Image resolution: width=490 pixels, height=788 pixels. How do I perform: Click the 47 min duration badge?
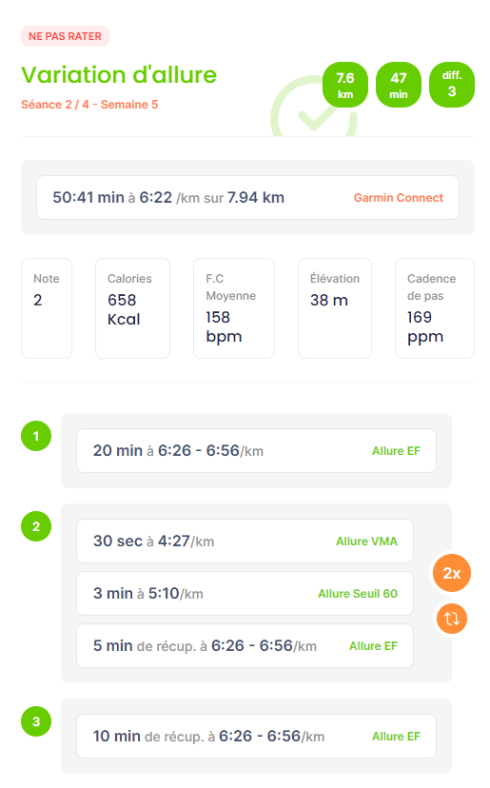[399, 85]
